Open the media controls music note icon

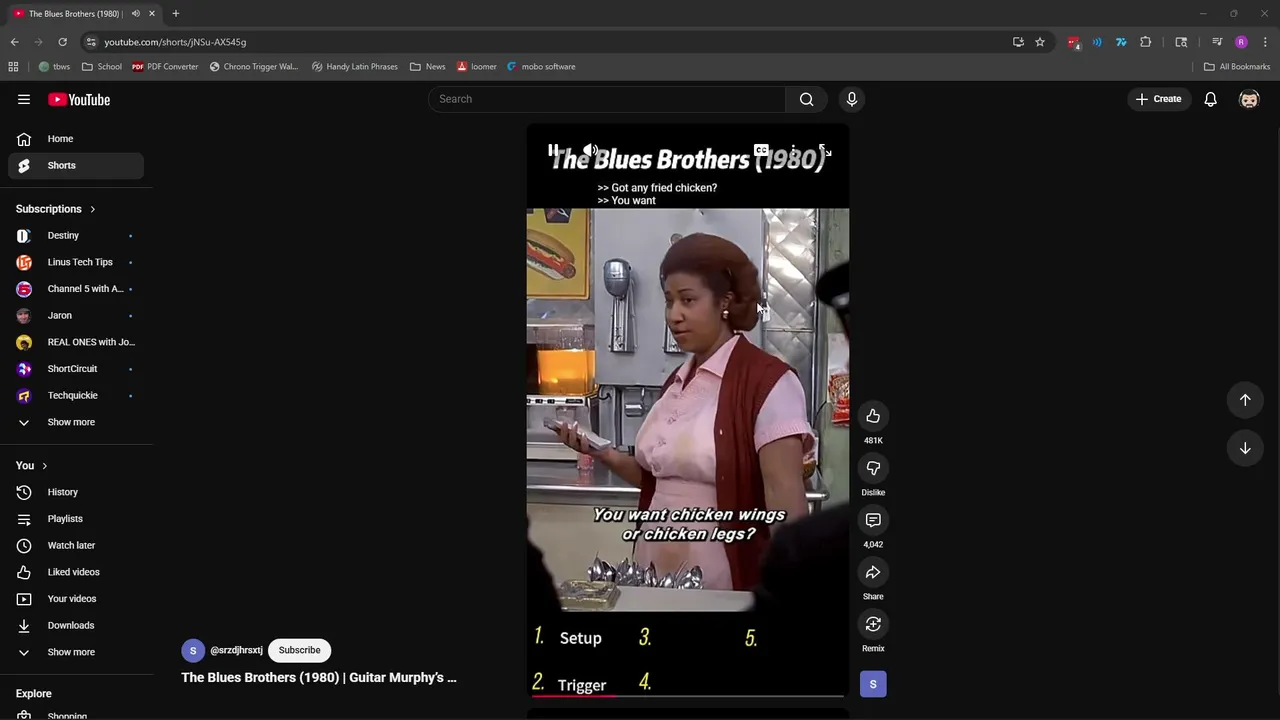click(x=1217, y=42)
